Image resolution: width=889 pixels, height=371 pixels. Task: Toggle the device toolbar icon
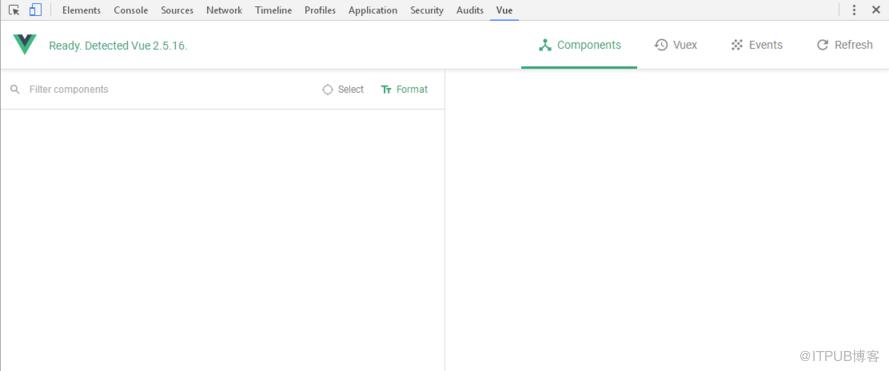pos(35,10)
